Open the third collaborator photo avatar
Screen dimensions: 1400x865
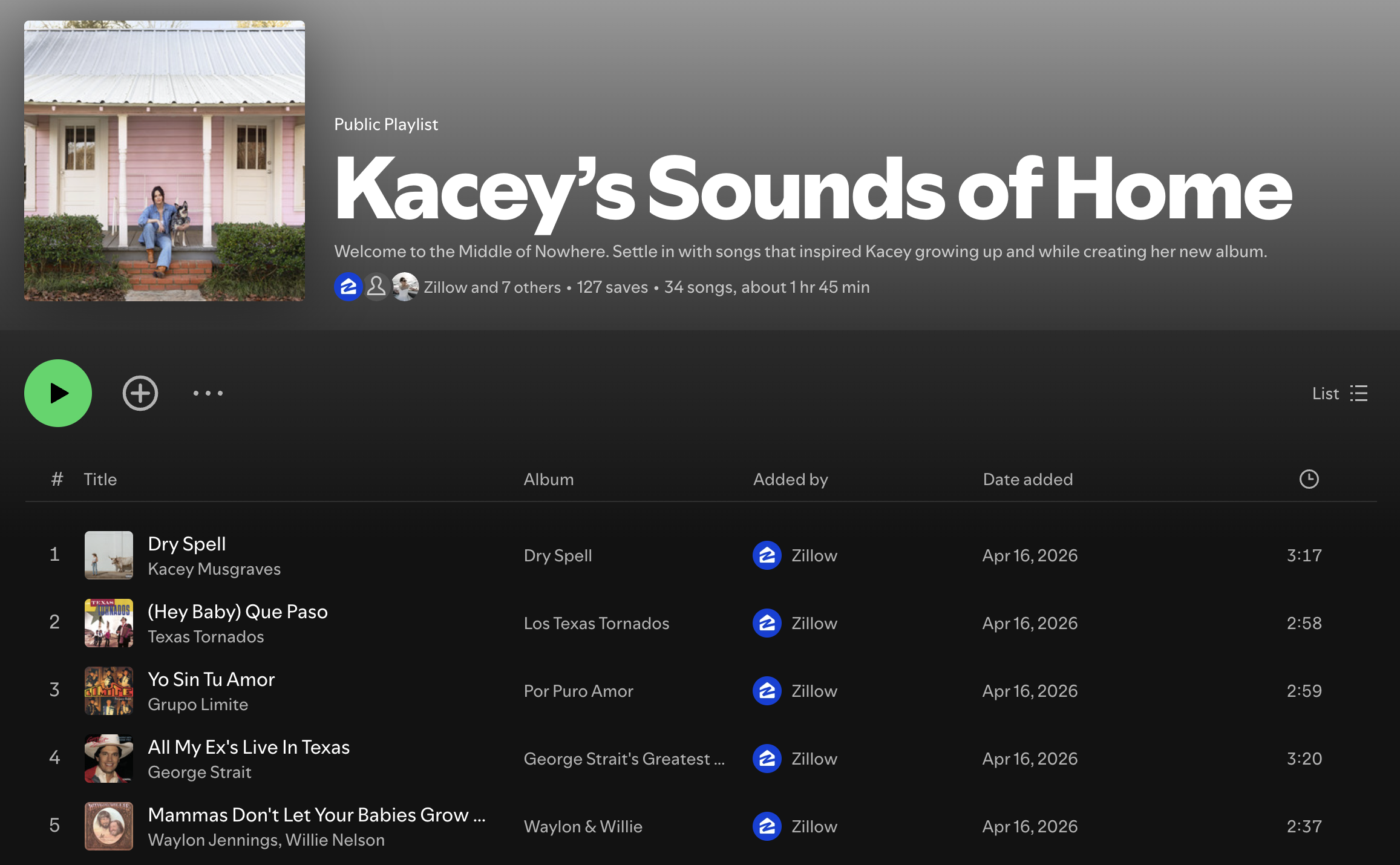click(x=405, y=287)
